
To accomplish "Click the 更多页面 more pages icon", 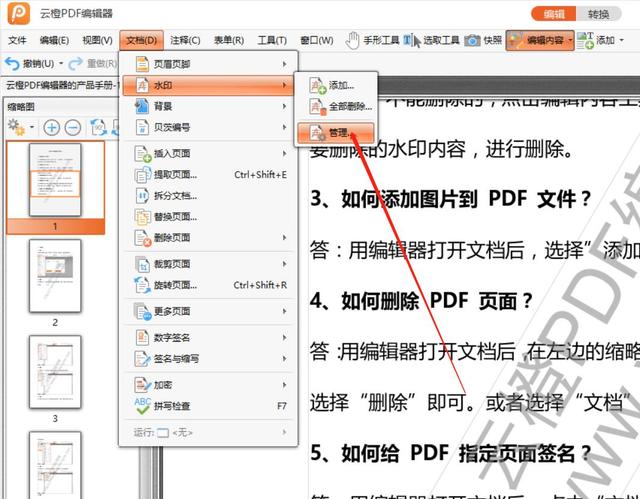I will [x=142, y=311].
